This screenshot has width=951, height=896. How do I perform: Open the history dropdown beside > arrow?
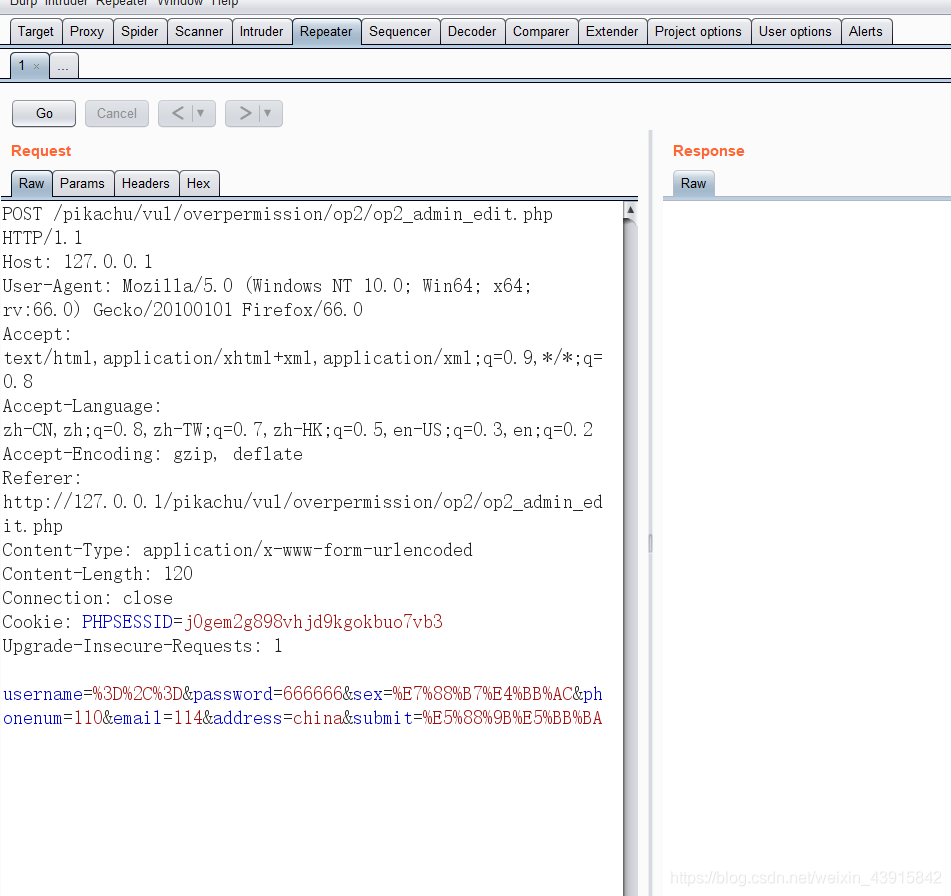268,113
